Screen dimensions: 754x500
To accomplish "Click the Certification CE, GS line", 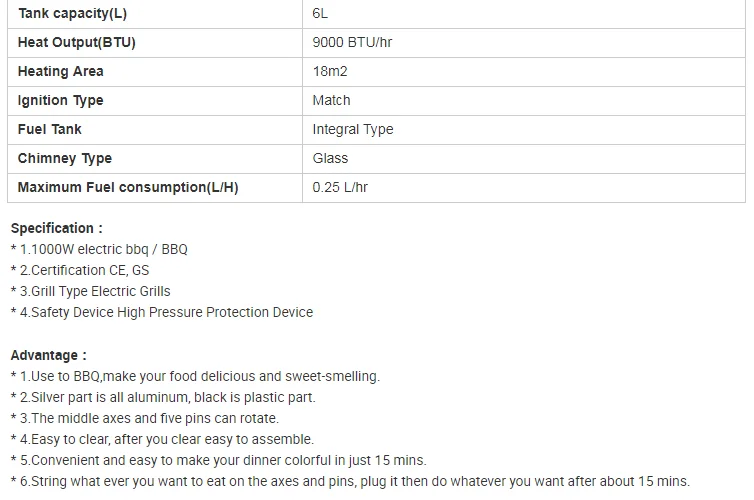I will coord(80,270).
